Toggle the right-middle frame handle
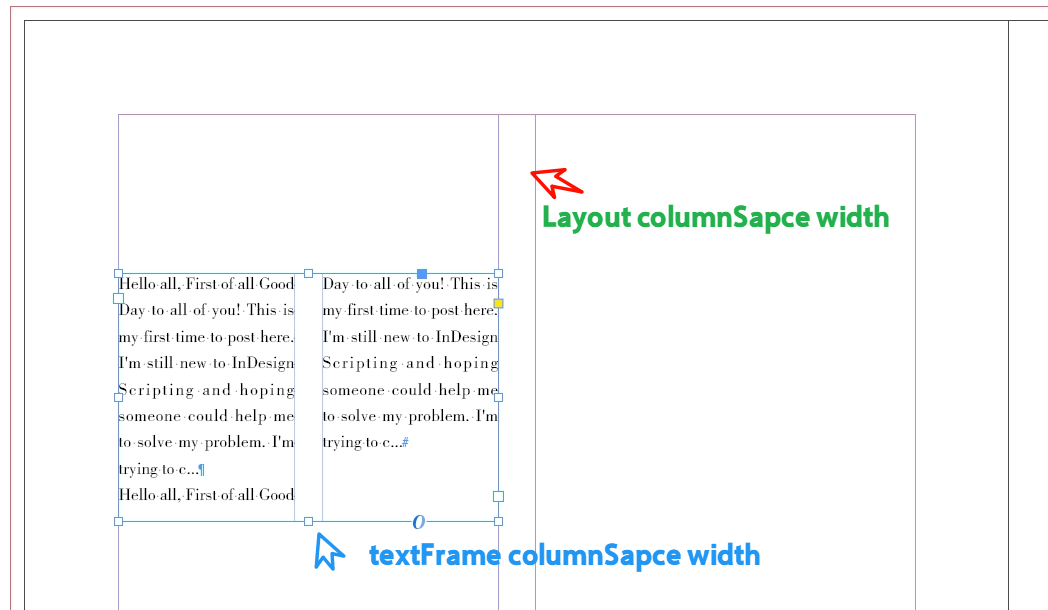The height and width of the screenshot is (610, 1048). (499, 495)
